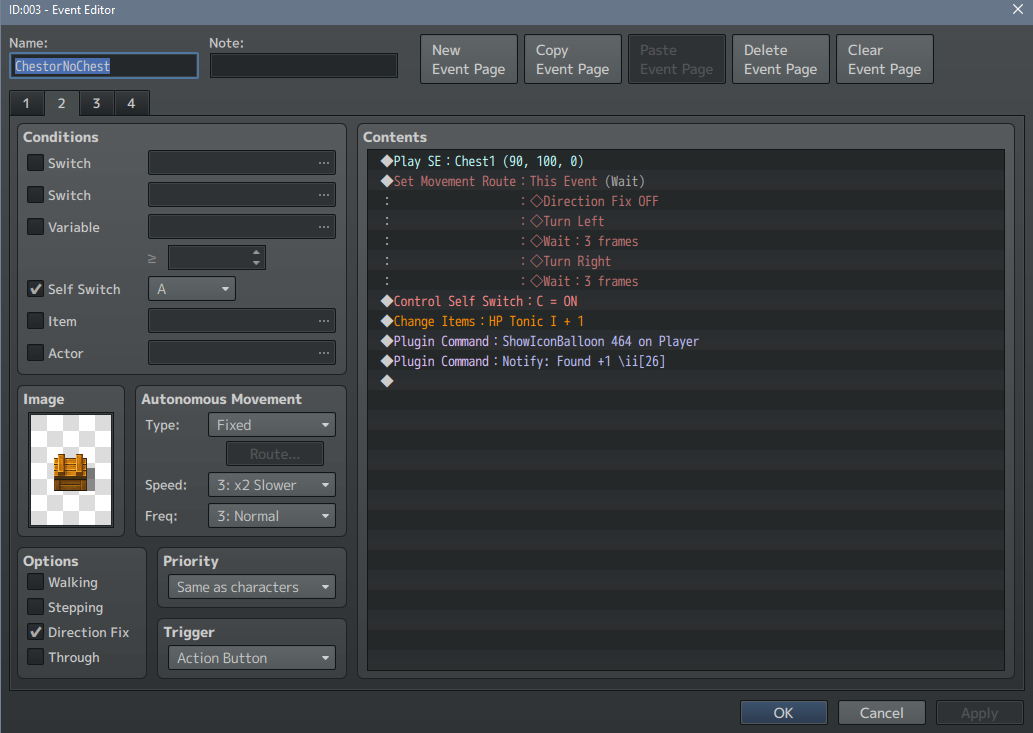Click the Note input field
Screen dimensions: 1033x733
coord(304,66)
